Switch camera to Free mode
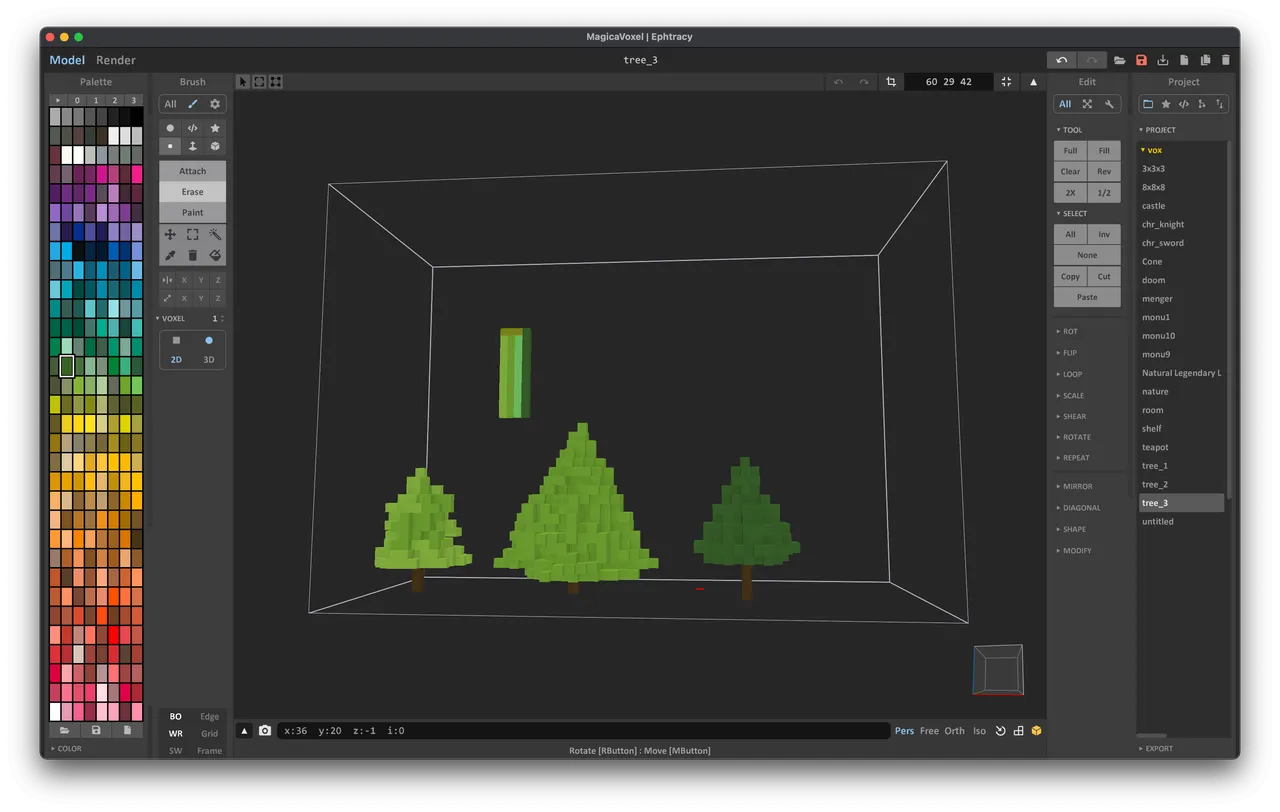The image size is (1280, 812). (929, 731)
